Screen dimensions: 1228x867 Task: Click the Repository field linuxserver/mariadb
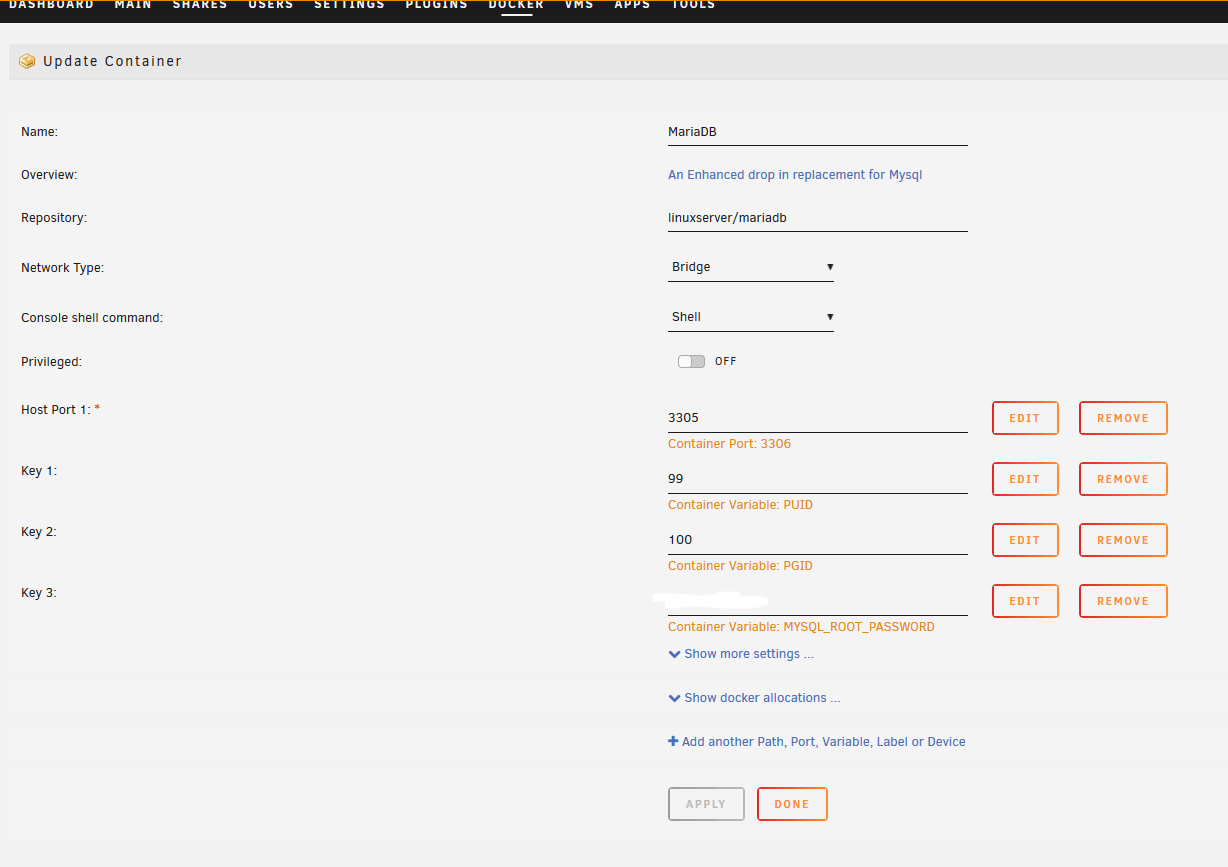[818, 218]
